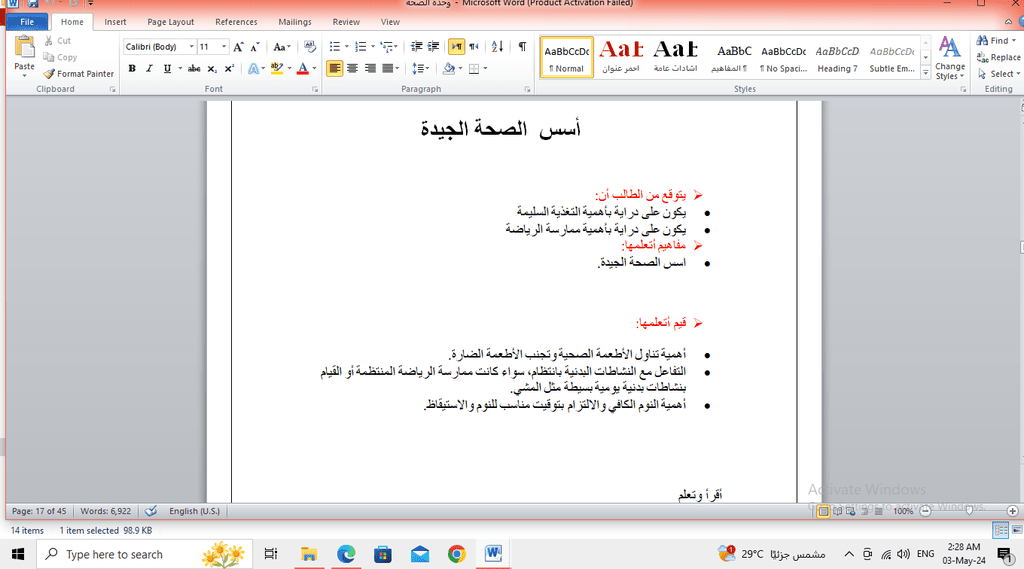
Task: Switch to the View tab
Action: tap(390, 22)
